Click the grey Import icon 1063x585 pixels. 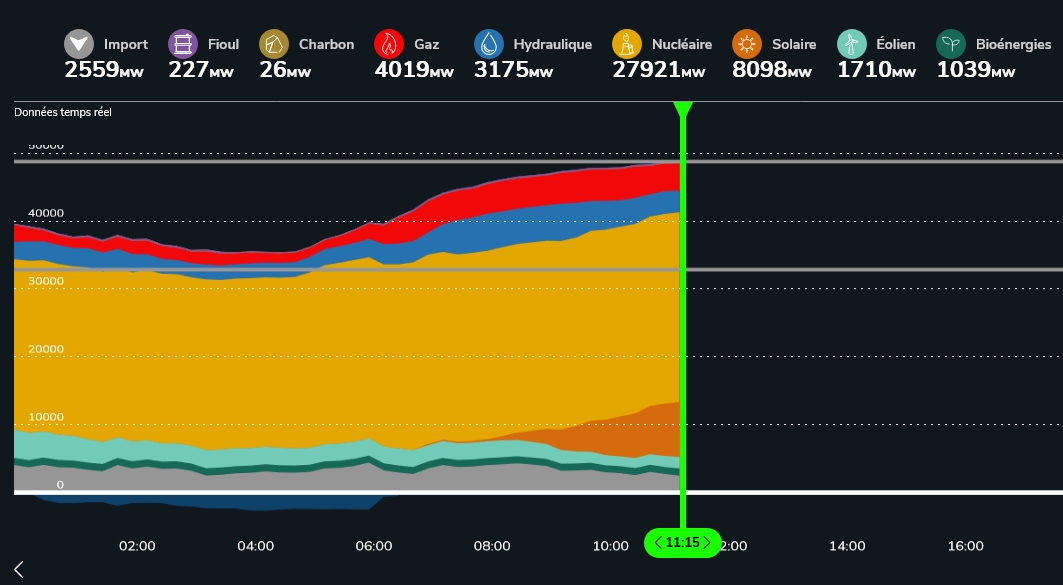click(79, 44)
